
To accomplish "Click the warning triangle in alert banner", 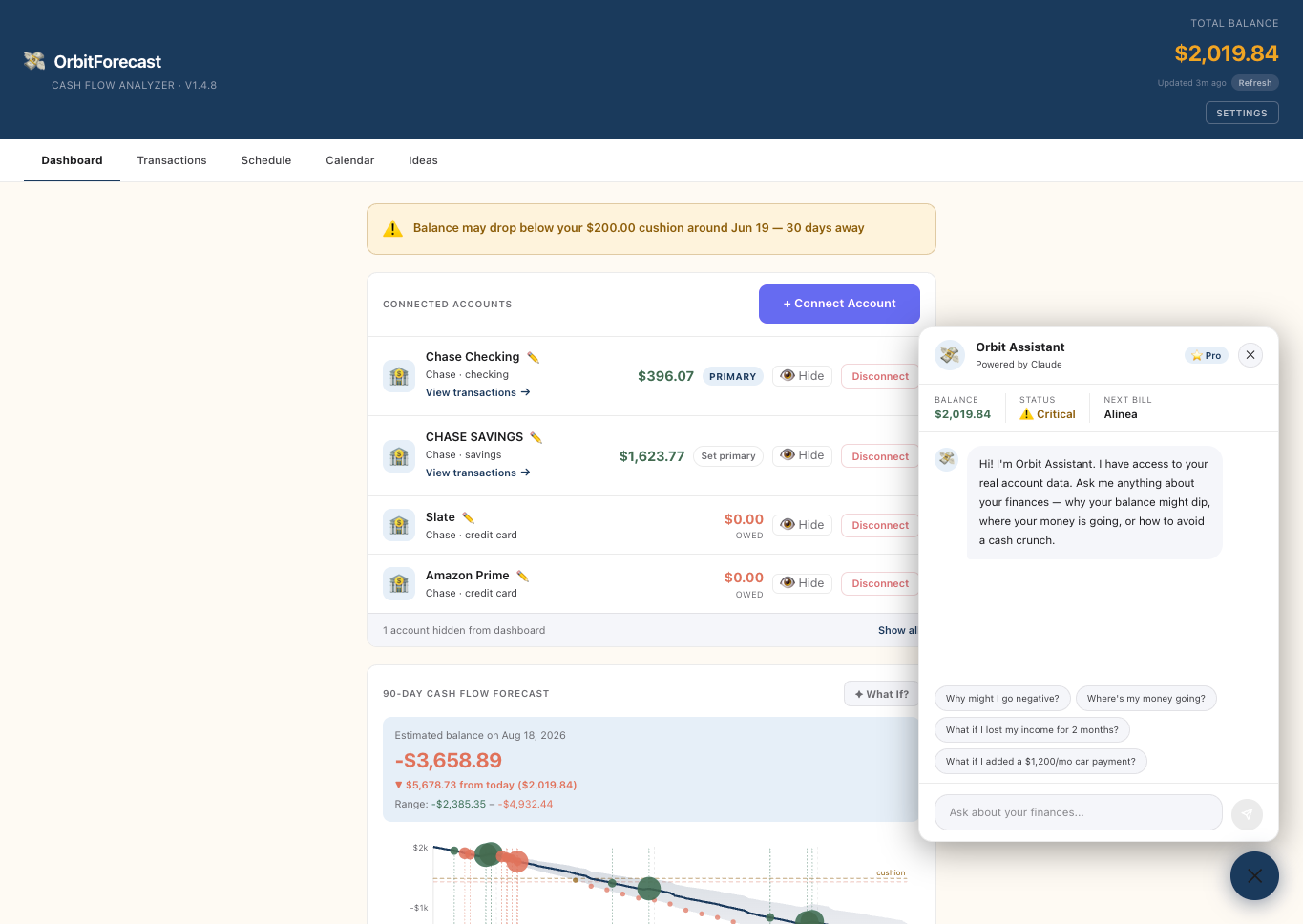I will 392,229.
